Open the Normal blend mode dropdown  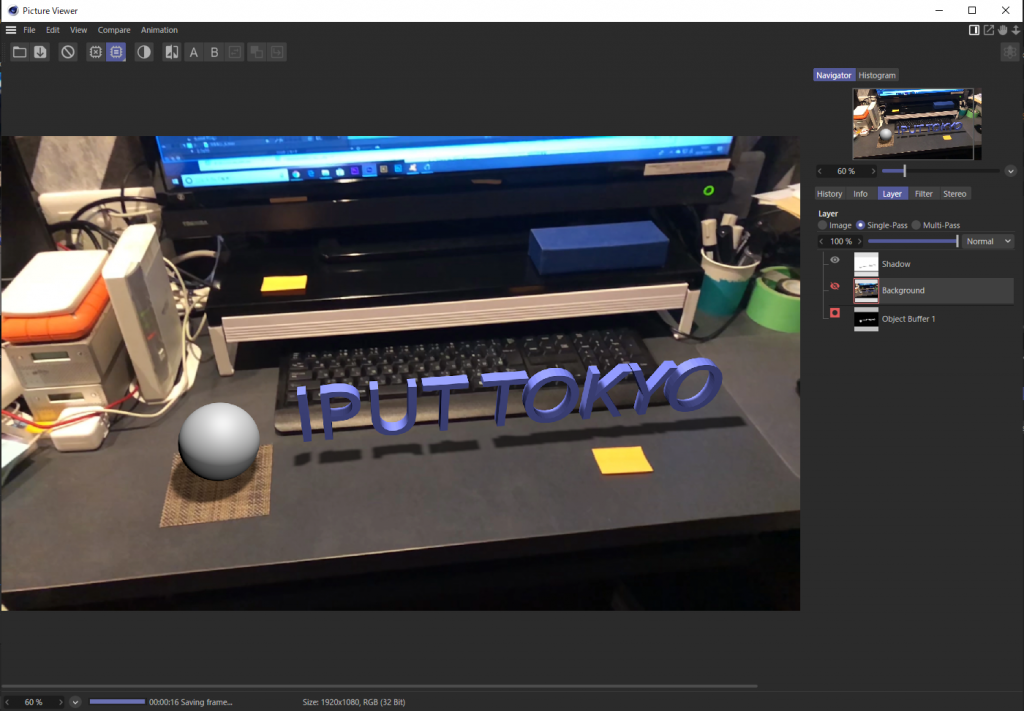point(988,241)
